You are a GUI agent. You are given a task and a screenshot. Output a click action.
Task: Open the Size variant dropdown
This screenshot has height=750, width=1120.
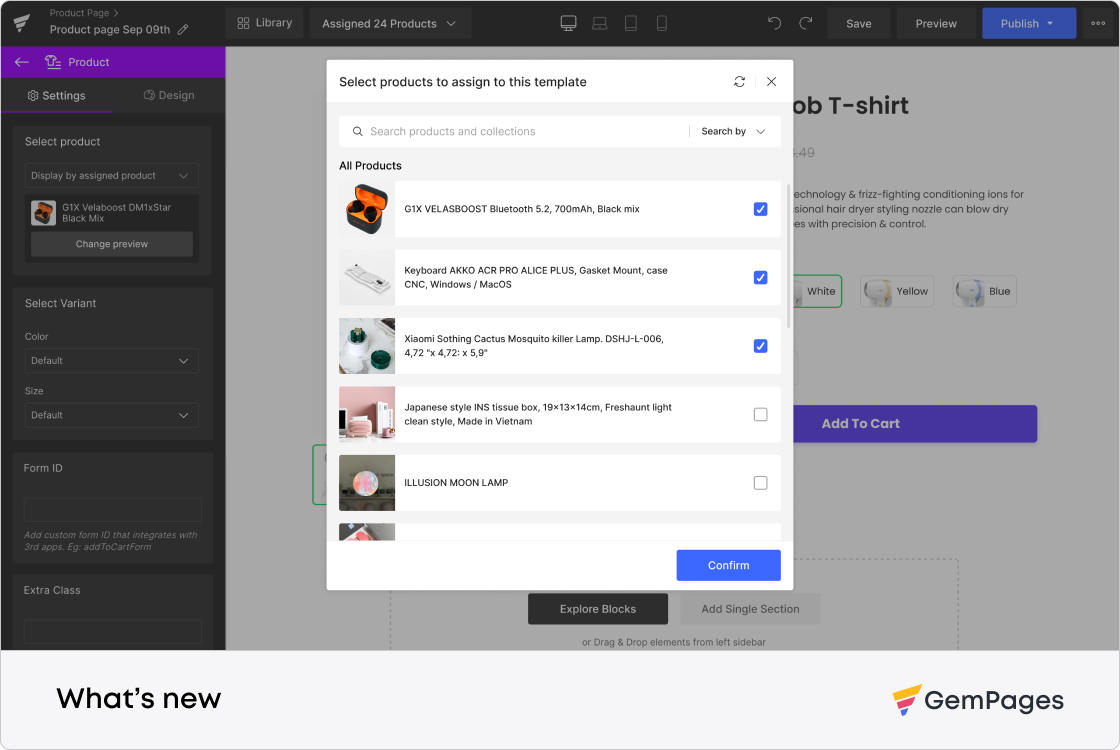click(x=111, y=415)
